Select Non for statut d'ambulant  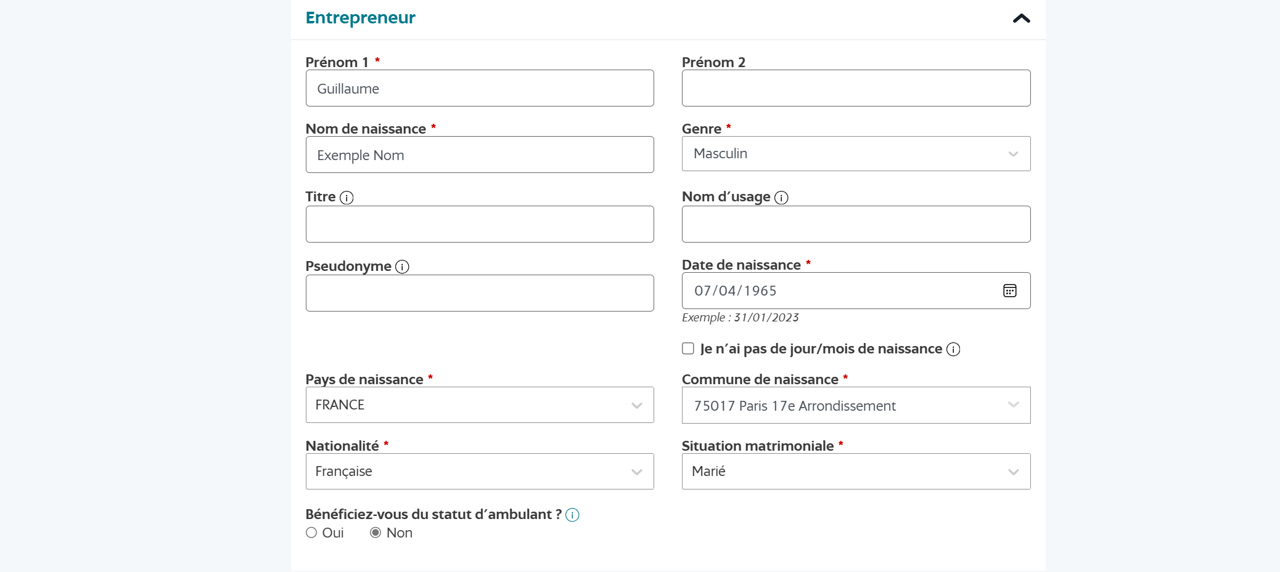[x=376, y=533]
